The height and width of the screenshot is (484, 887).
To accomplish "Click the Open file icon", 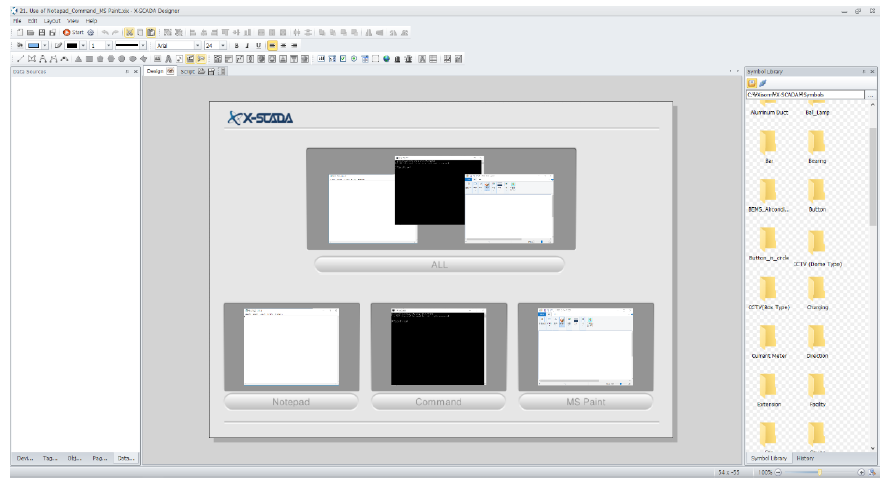I will (x=31, y=33).
